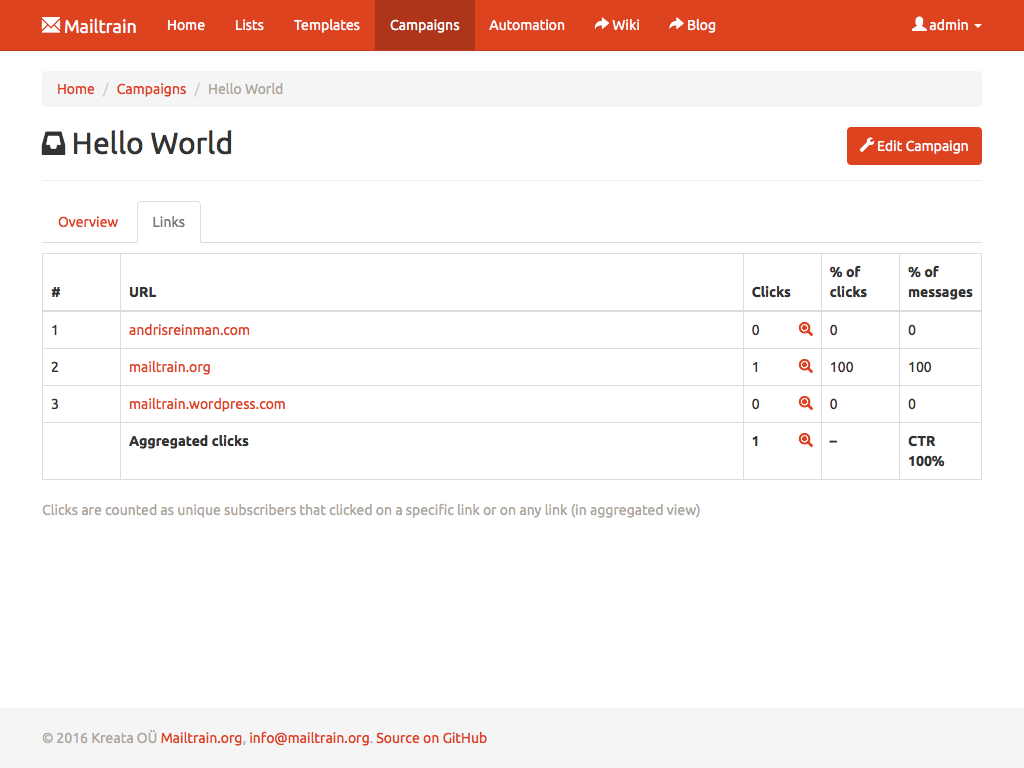The height and width of the screenshot is (768, 1024).
Task: Open the Wiki external link
Action: 617,25
